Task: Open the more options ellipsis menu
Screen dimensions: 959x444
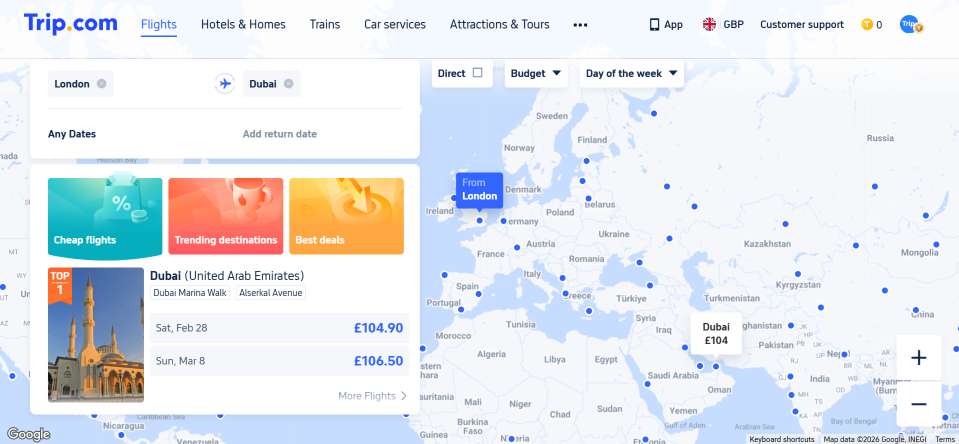Action: (580, 25)
